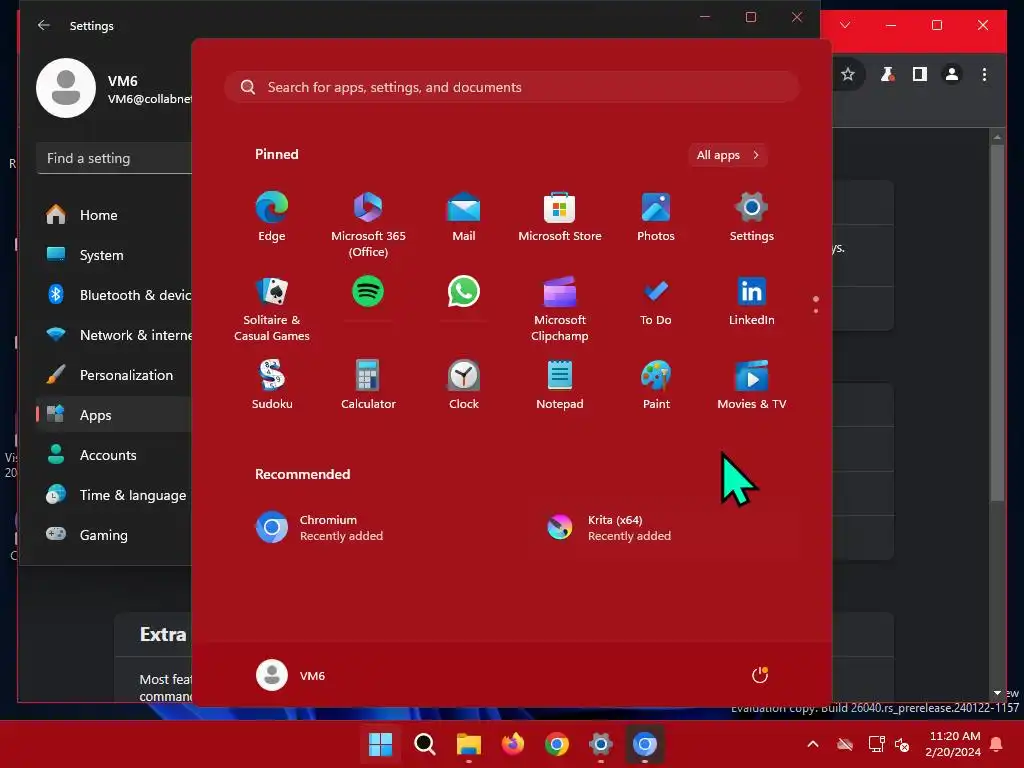Open VM6 user account in Start menu
The image size is (1024, 768).
tap(291, 675)
